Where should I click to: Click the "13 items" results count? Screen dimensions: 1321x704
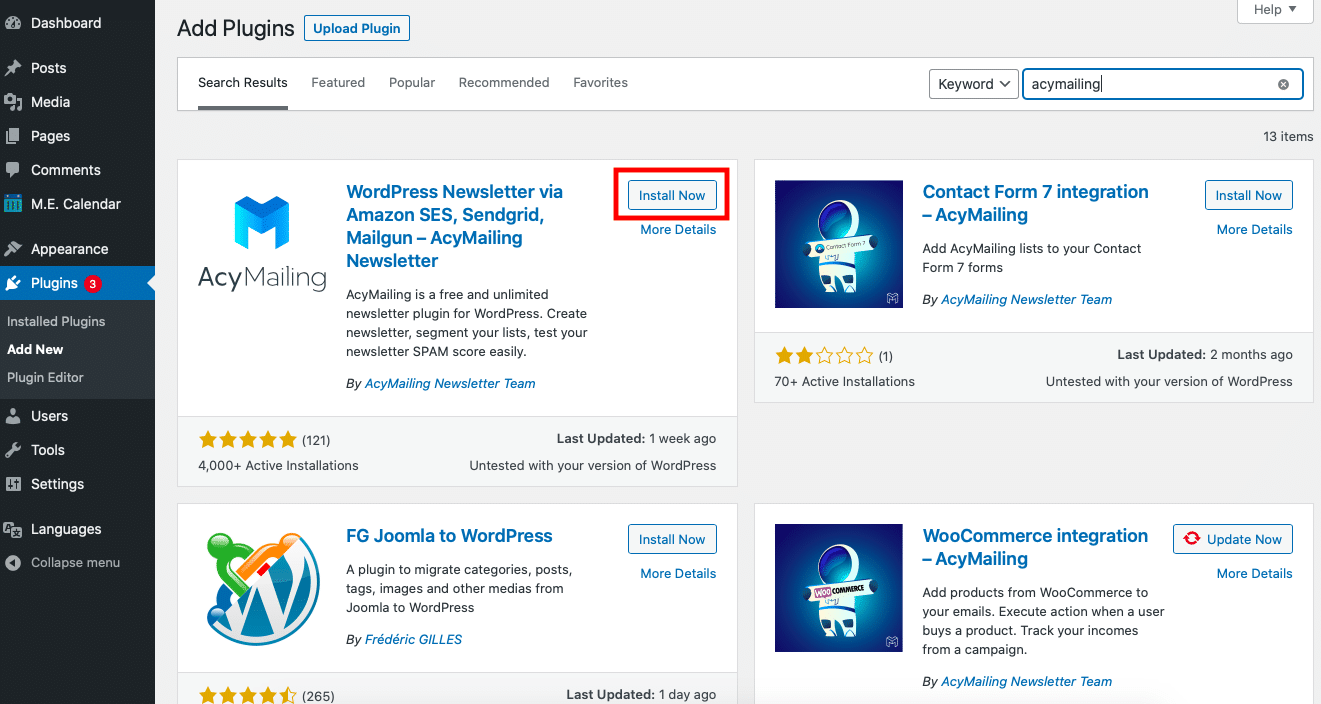click(x=1288, y=136)
